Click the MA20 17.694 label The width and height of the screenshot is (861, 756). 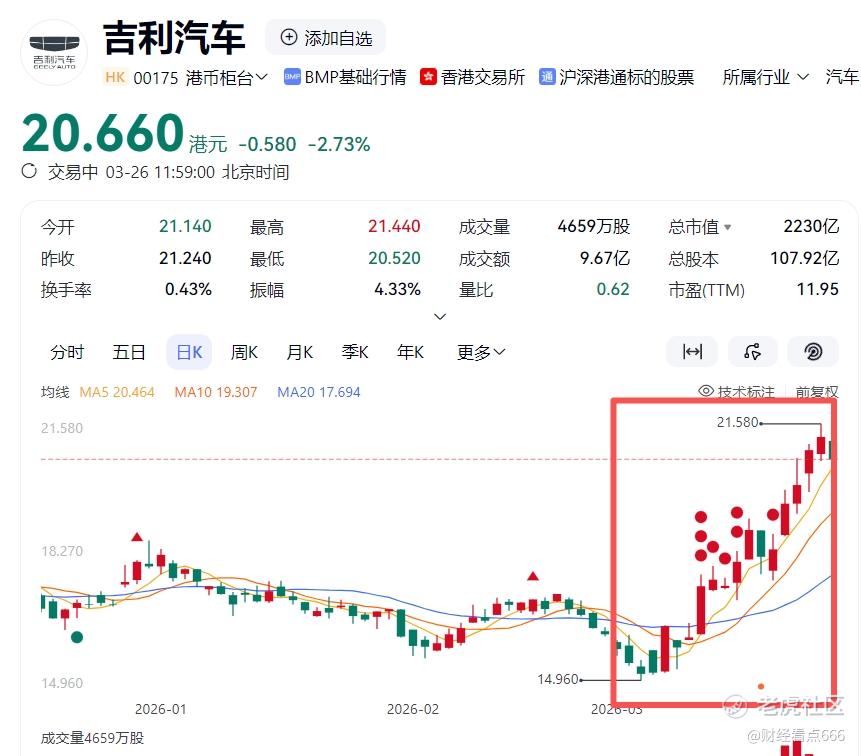(318, 392)
